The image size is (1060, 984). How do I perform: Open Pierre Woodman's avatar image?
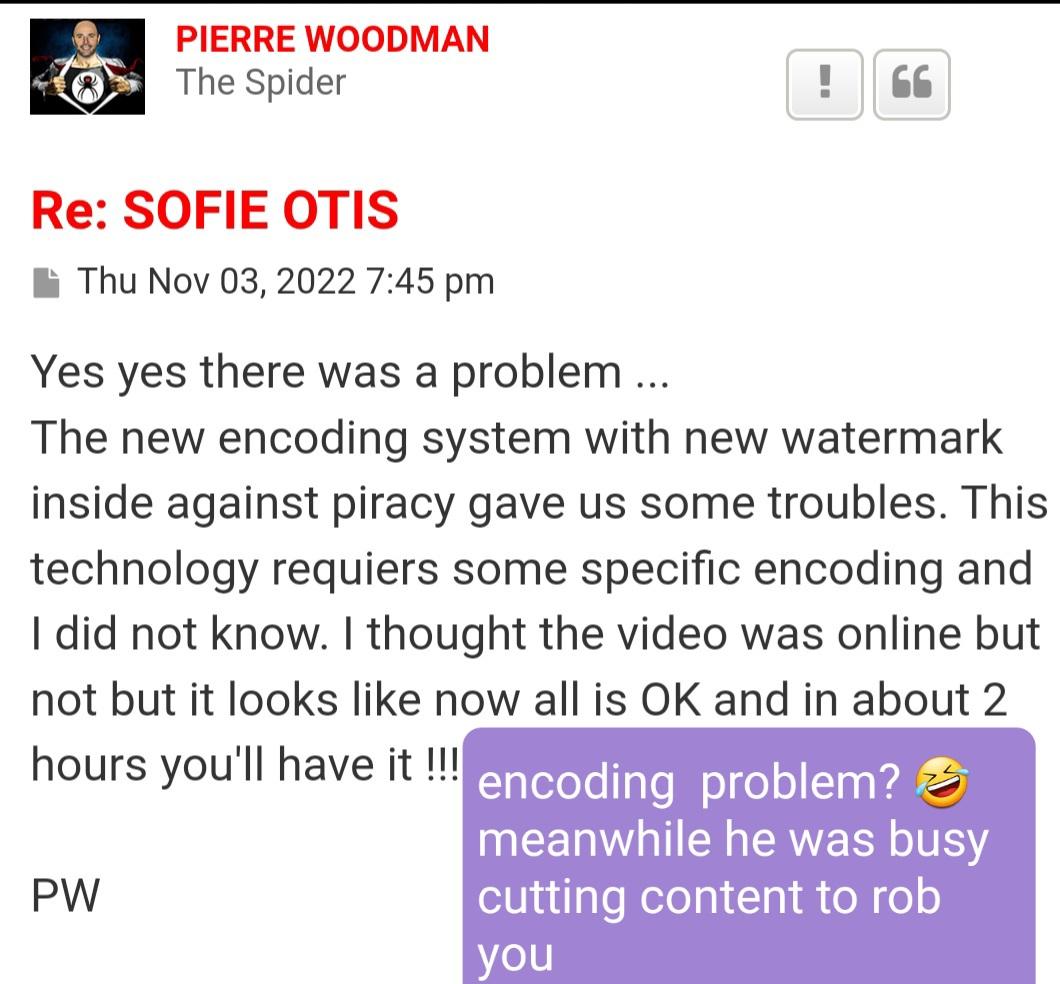(x=87, y=66)
